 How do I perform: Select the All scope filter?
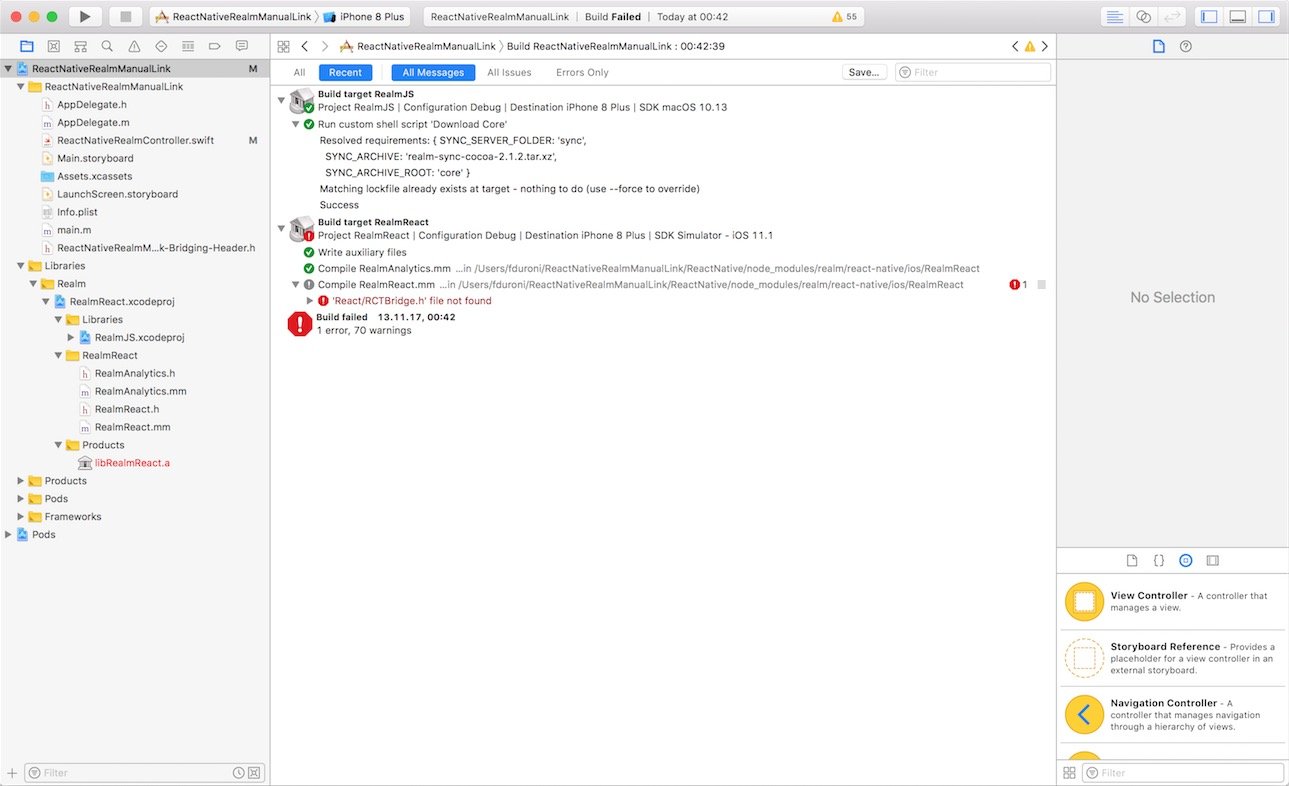pyautogui.click(x=299, y=72)
